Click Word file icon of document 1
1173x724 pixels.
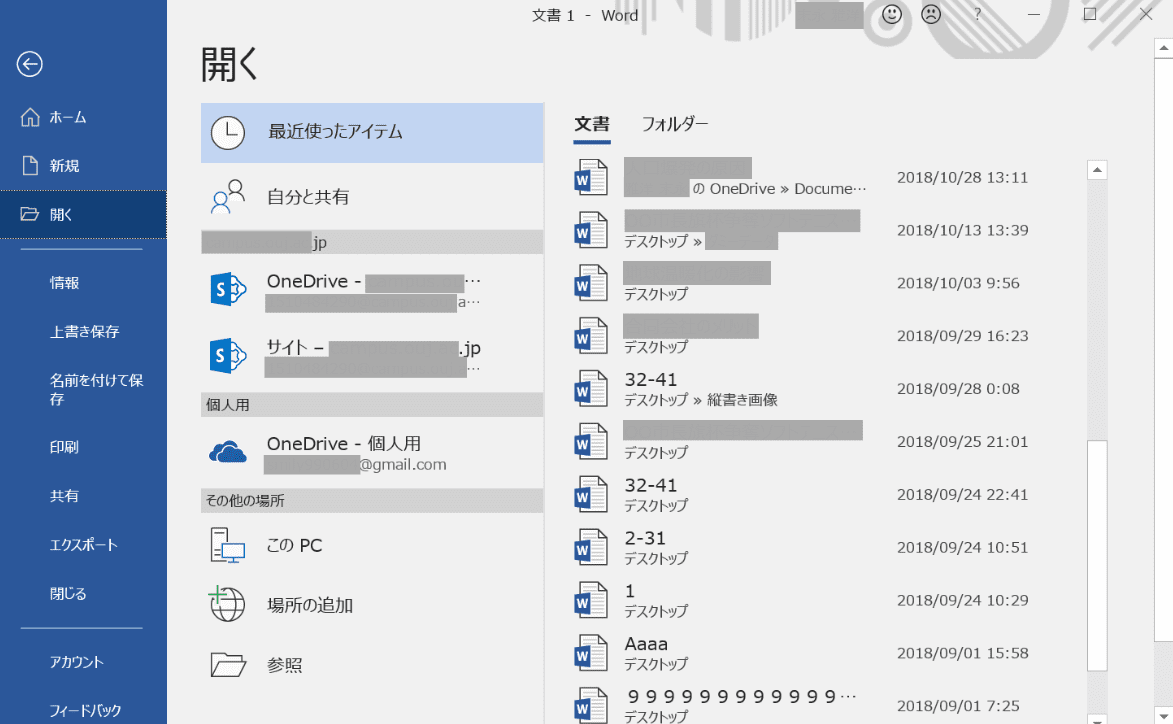(591, 601)
